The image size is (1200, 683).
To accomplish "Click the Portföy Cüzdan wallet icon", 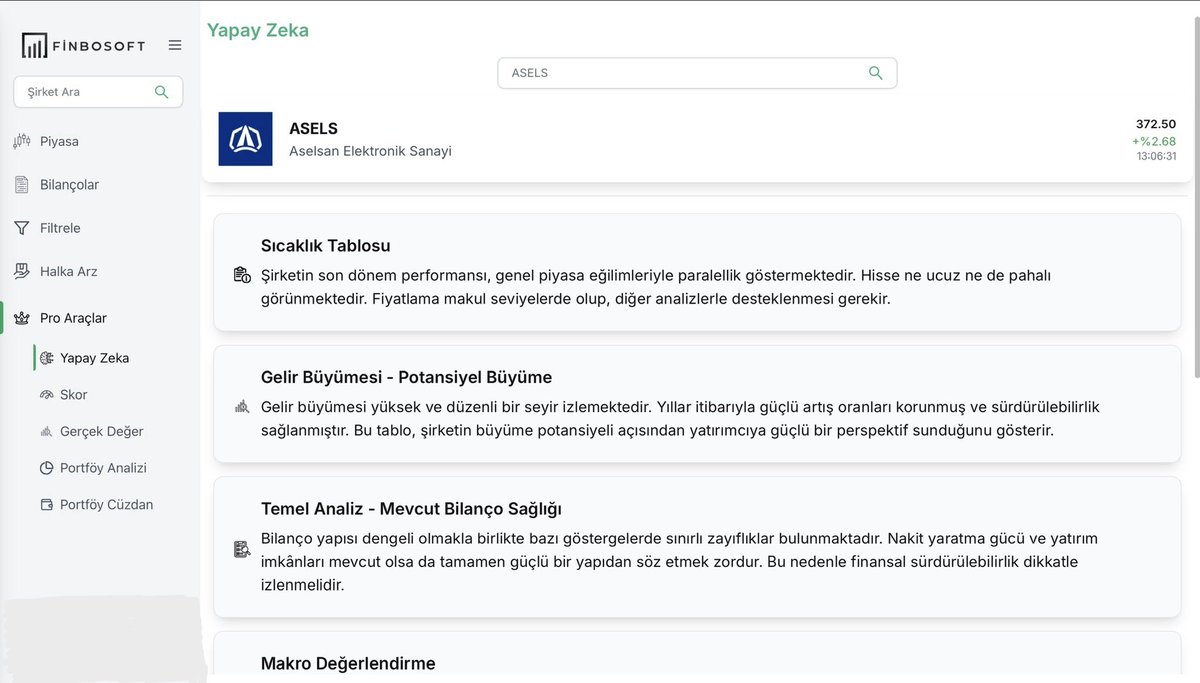I will click(x=46, y=505).
